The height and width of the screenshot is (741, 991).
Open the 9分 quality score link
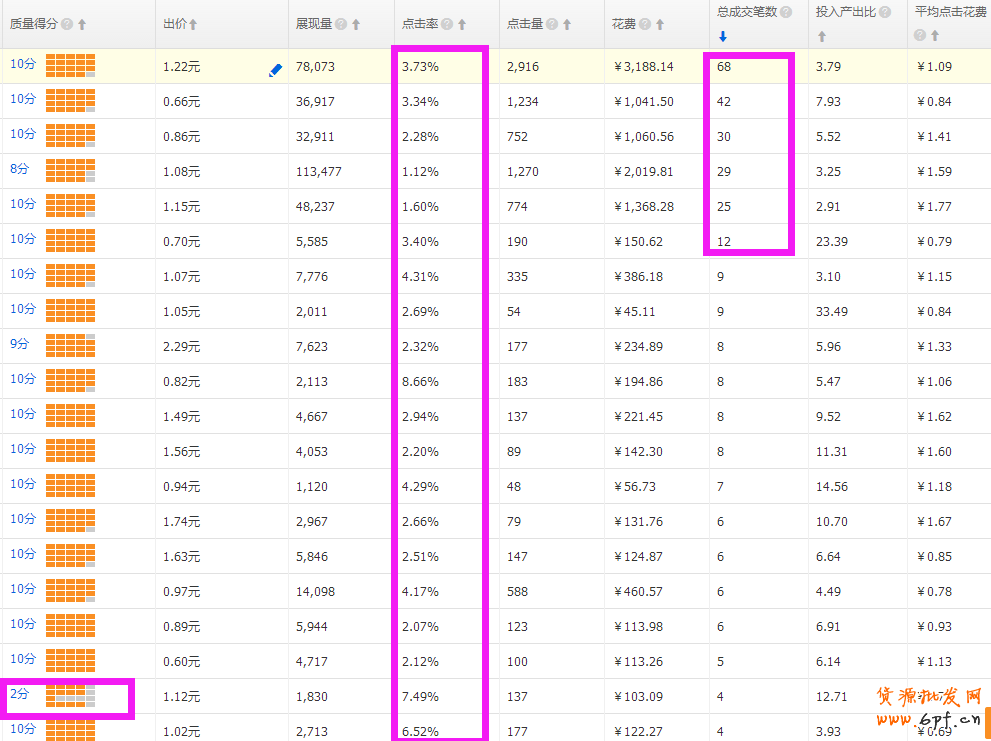coord(20,344)
